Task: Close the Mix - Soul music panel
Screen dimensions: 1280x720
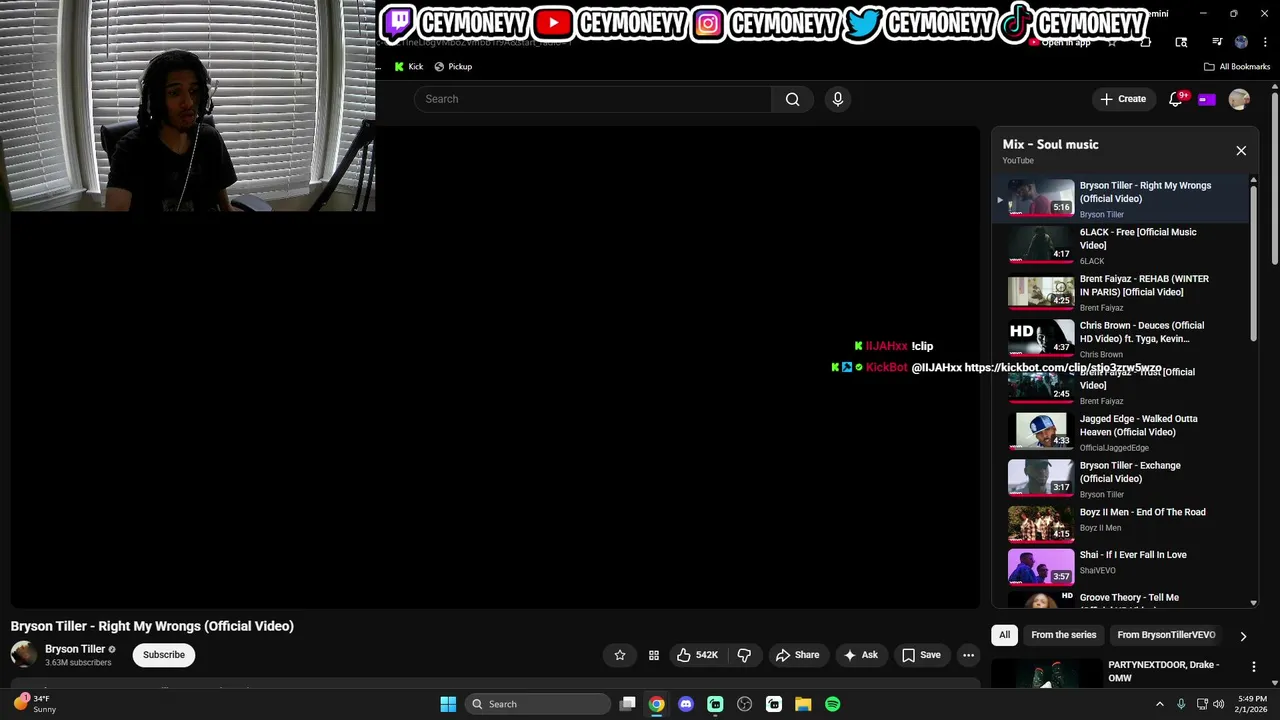Action: [1241, 151]
